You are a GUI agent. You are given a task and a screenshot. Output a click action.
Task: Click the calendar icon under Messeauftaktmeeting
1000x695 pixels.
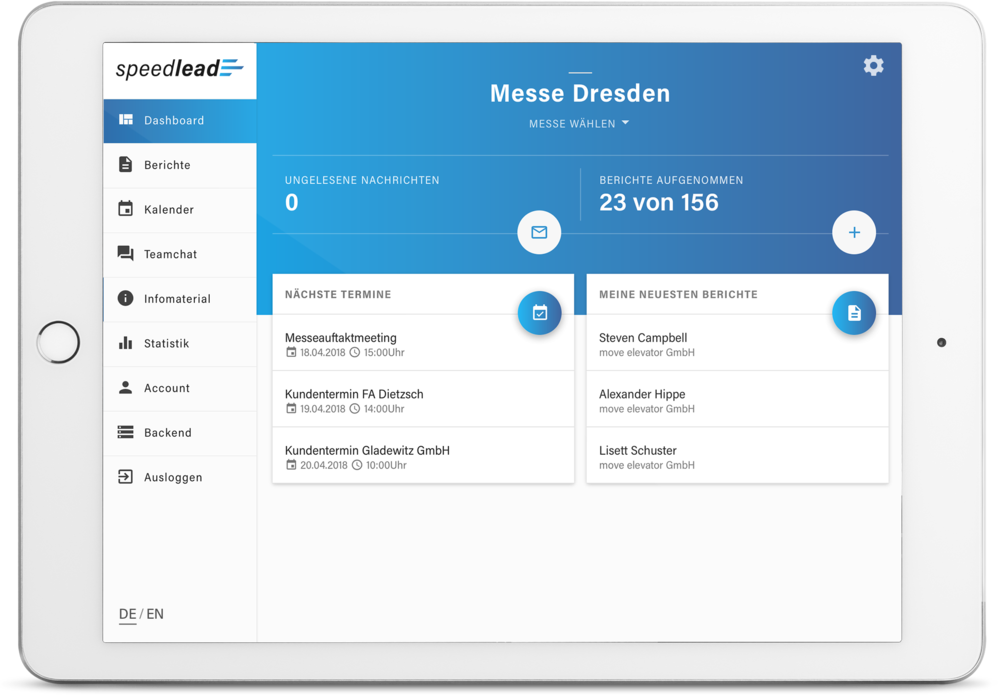(x=291, y=353)
